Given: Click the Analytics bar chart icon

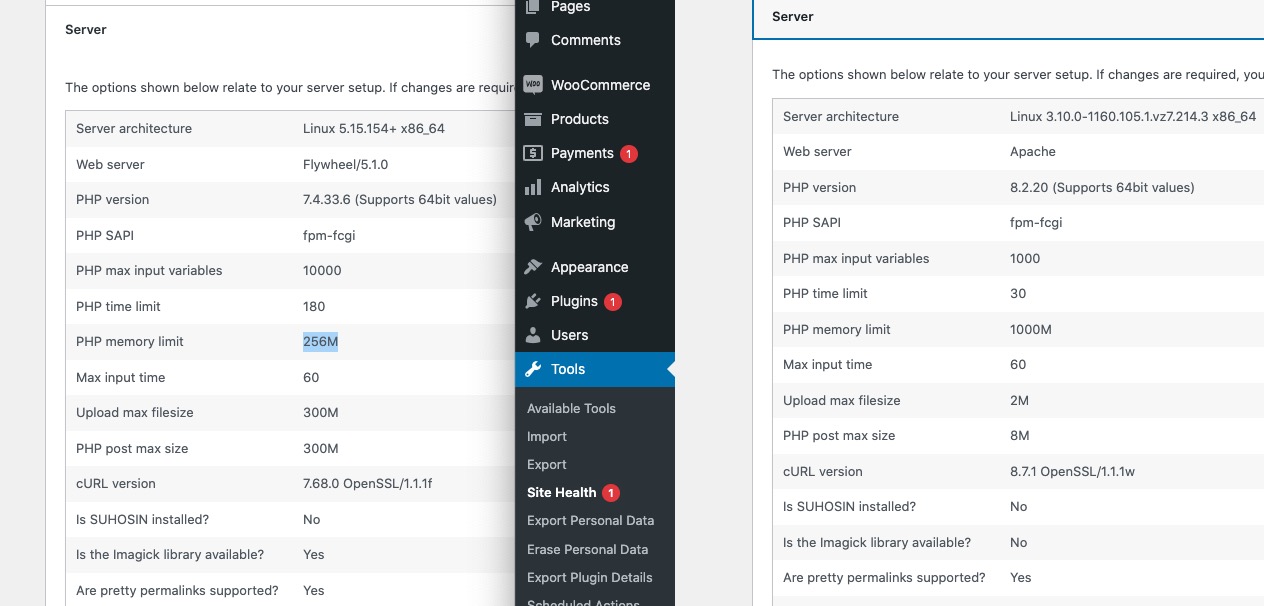Looking at the screenshot, I should pyautogui.click(x=533, y=187).
